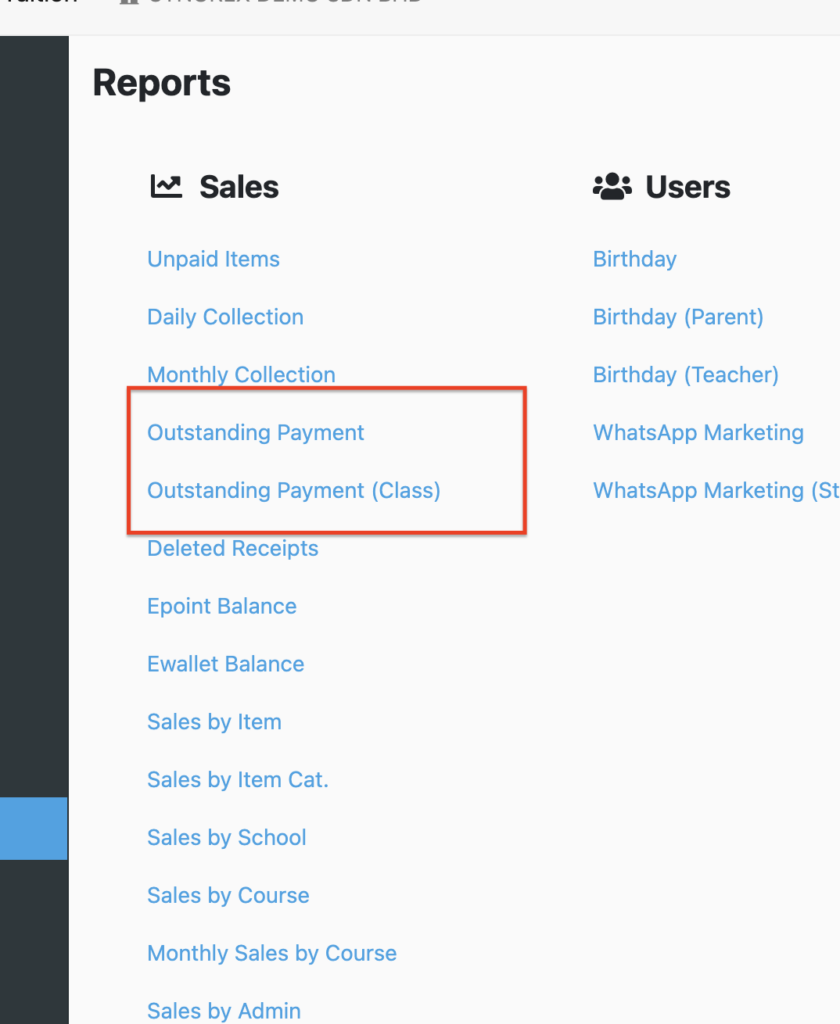840x1024 pixels.
Task: Click the Sales chart icon
Action: click(166, 186)
